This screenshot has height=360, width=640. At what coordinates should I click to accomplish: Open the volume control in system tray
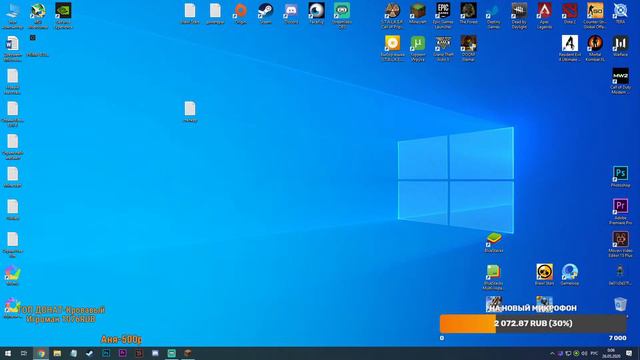(x=584, y=353)
